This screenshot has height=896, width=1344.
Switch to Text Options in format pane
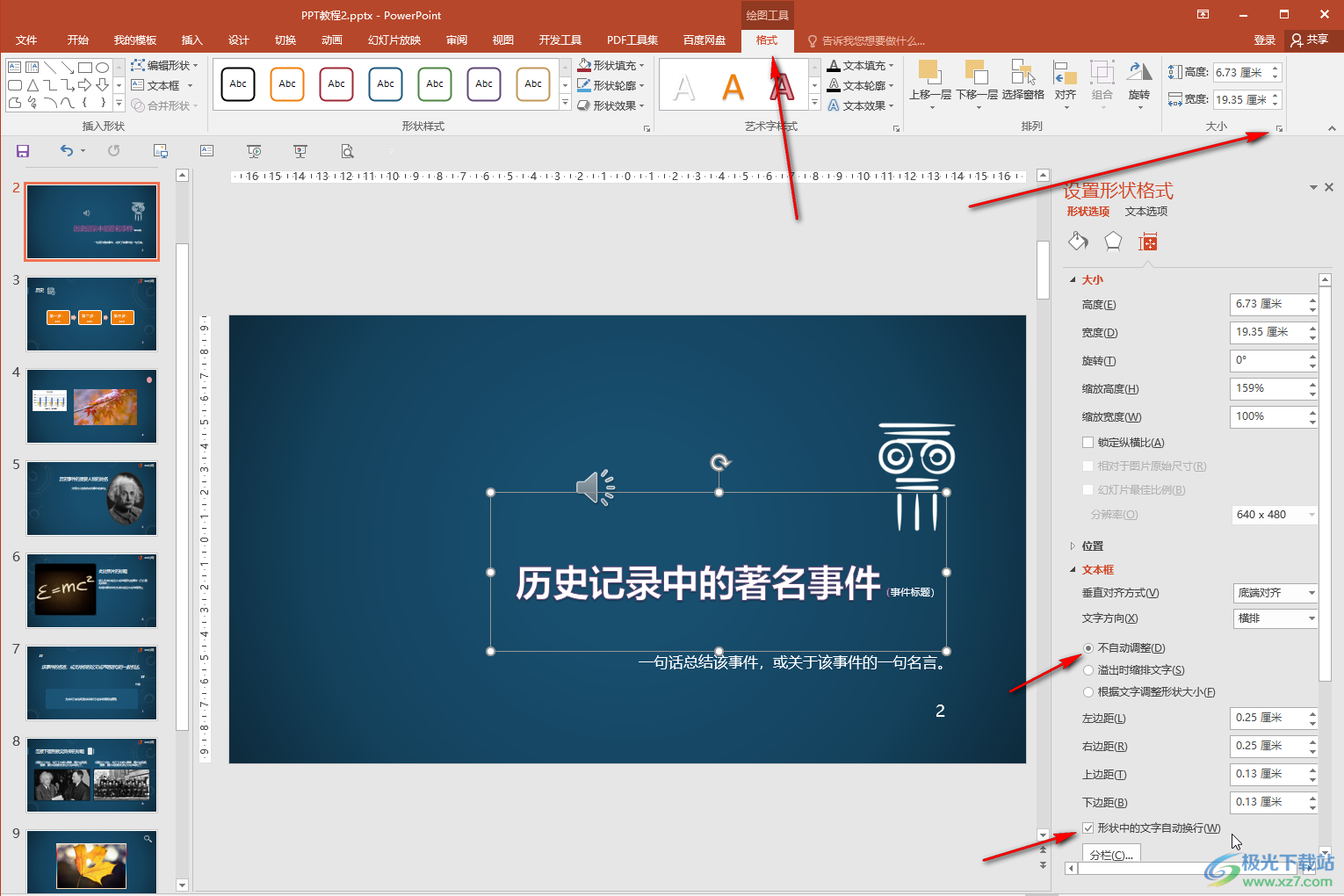point(1146,212)
